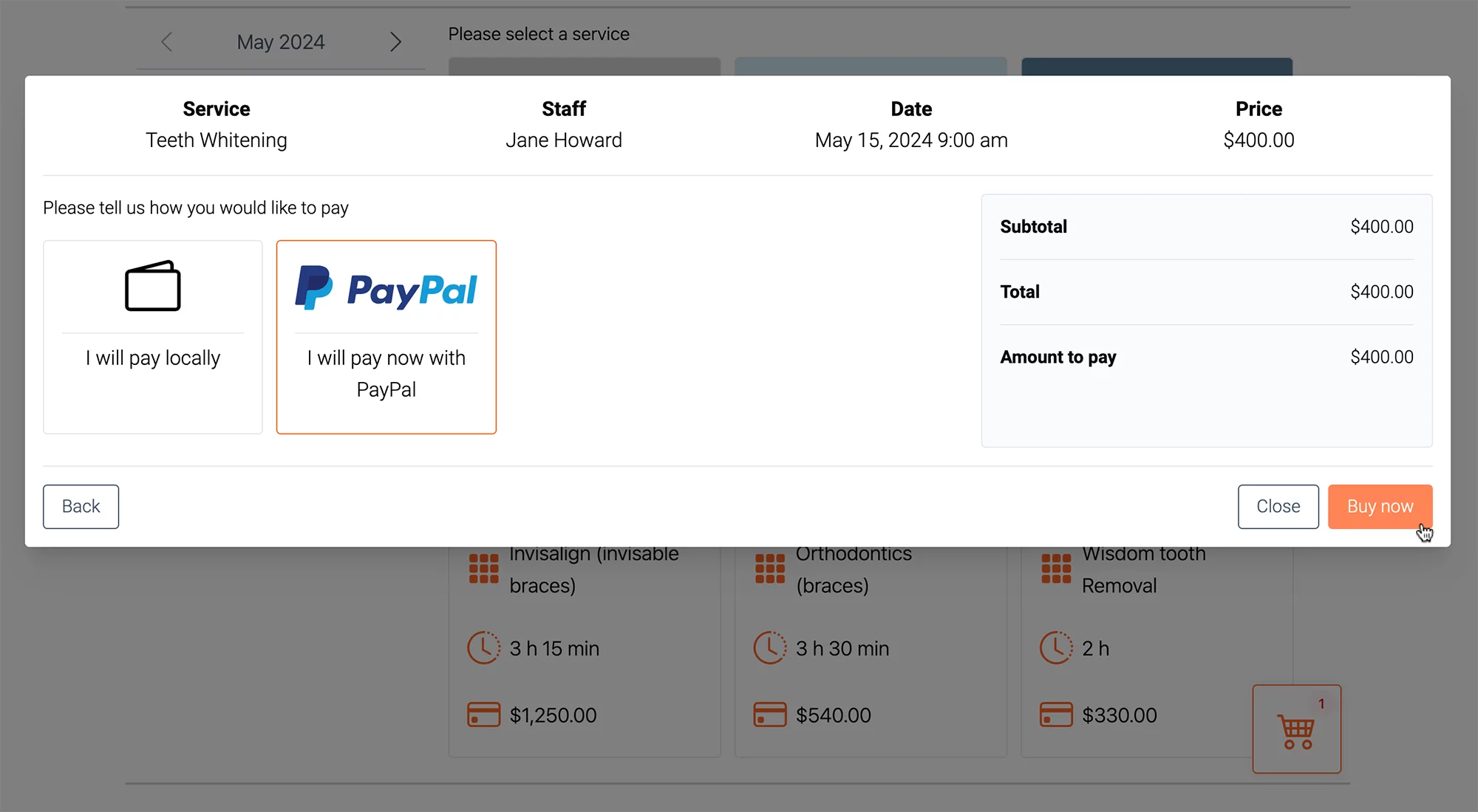Image resolution: width=1478 pixels, height=812 pixels.
Task: Go to previous month arrow
Action: pyautogui.click(x=166, y=42)
